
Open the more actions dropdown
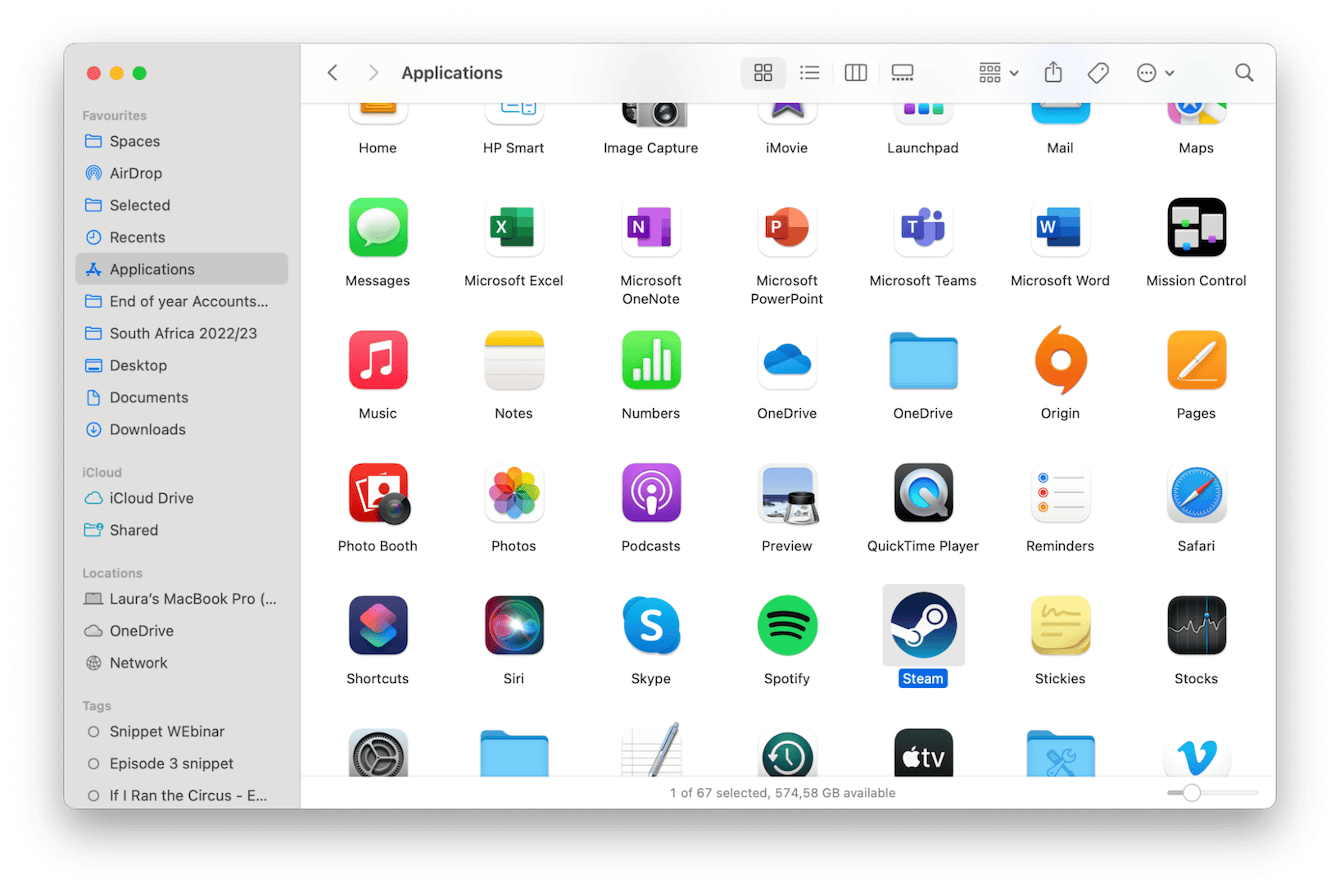(x=1150, y=72)
